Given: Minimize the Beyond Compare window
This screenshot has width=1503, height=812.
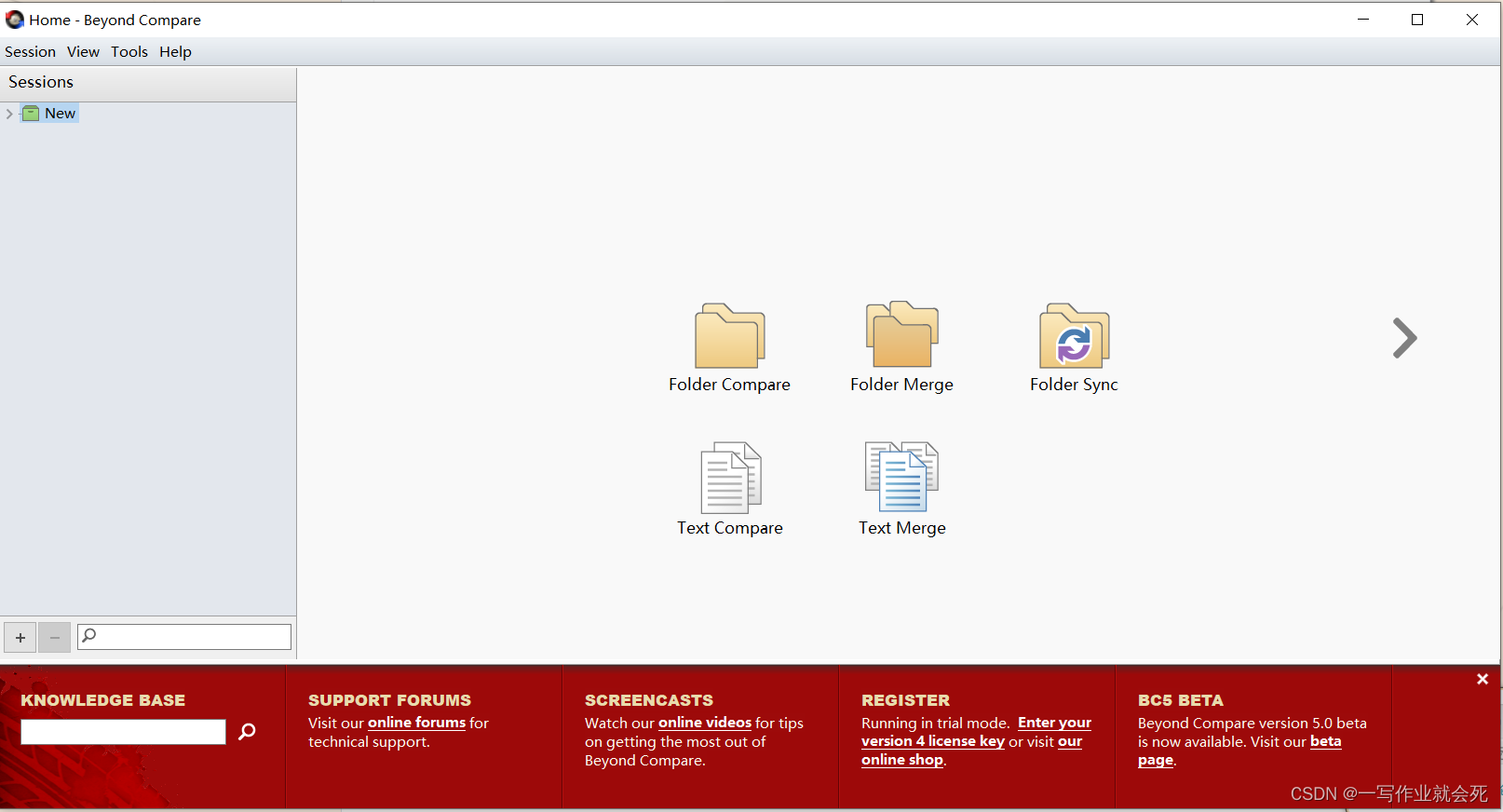Looking at the screenshot, I should 1363,20.
